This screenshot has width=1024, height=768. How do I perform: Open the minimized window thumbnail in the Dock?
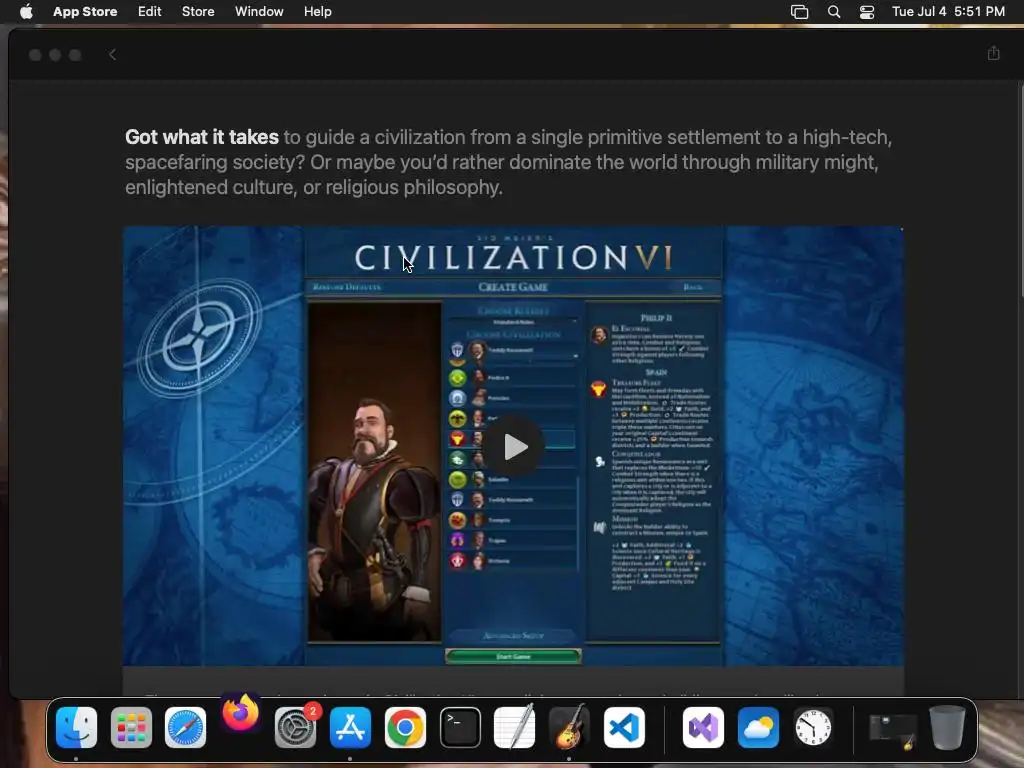point(892,730)
